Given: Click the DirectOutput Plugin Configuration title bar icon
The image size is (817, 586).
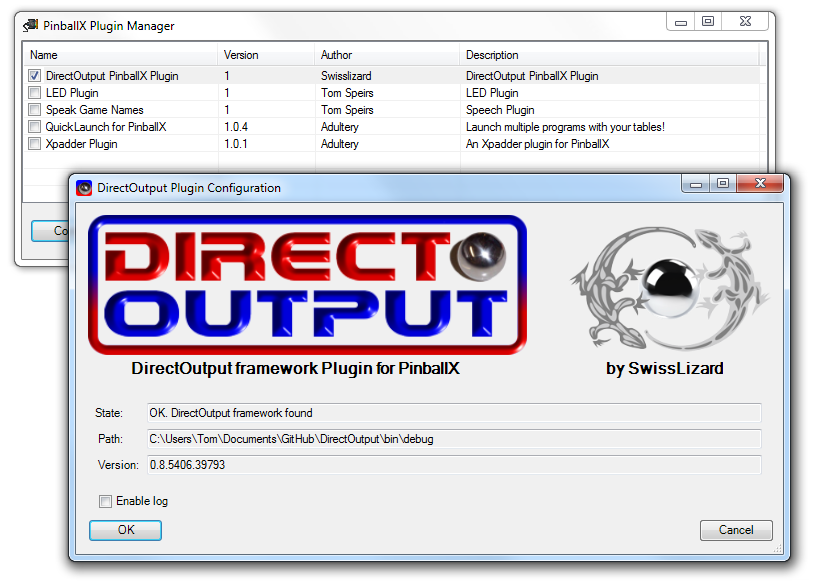Looking at the screenshot, I should [84, 188].
